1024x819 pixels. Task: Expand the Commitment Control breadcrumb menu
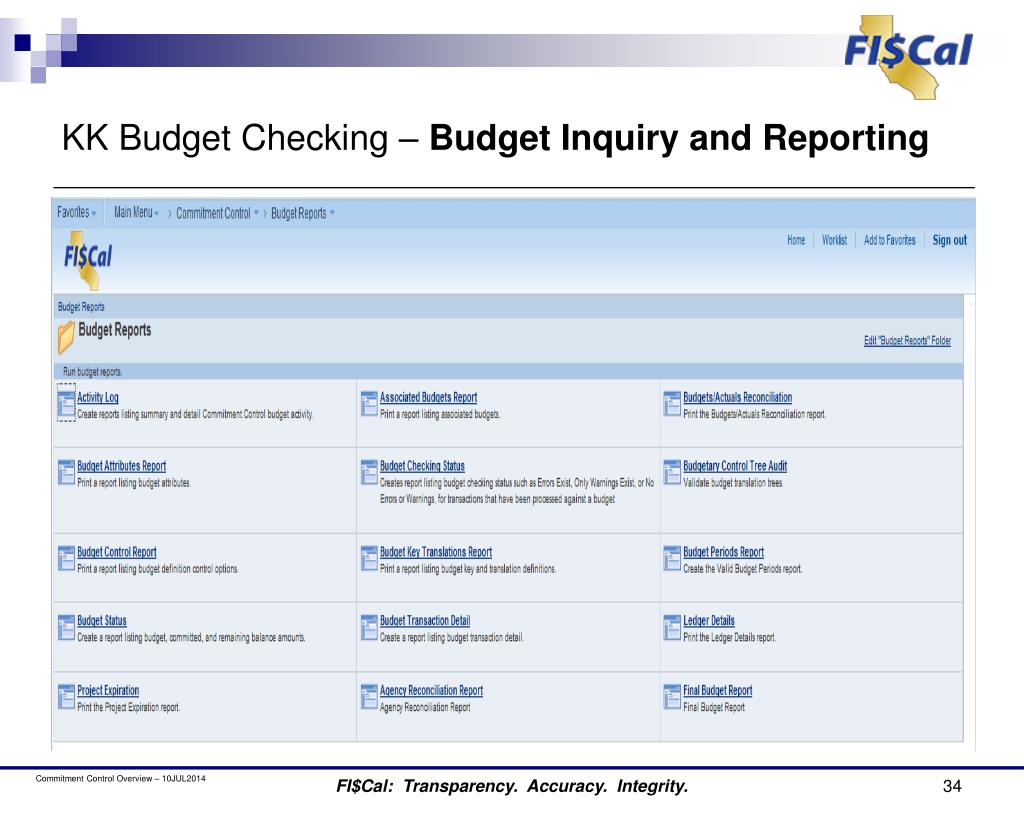click(217, 213)
